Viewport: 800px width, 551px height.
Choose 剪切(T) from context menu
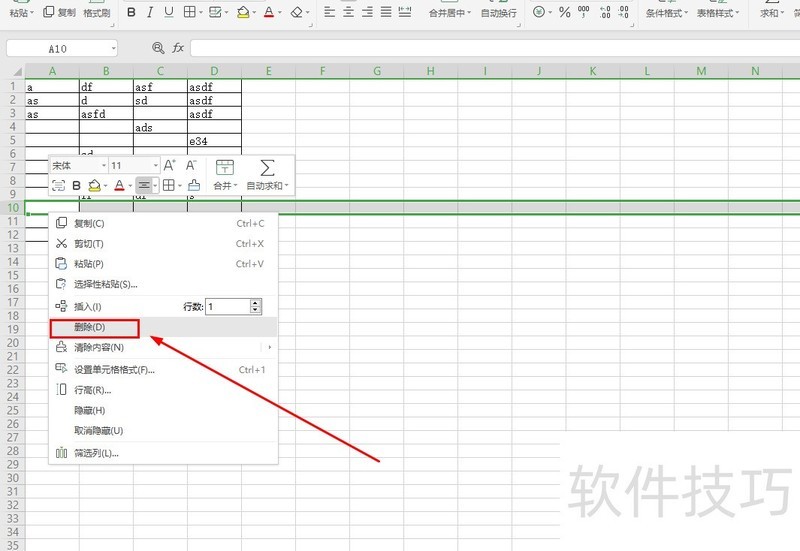pos(163,244)
